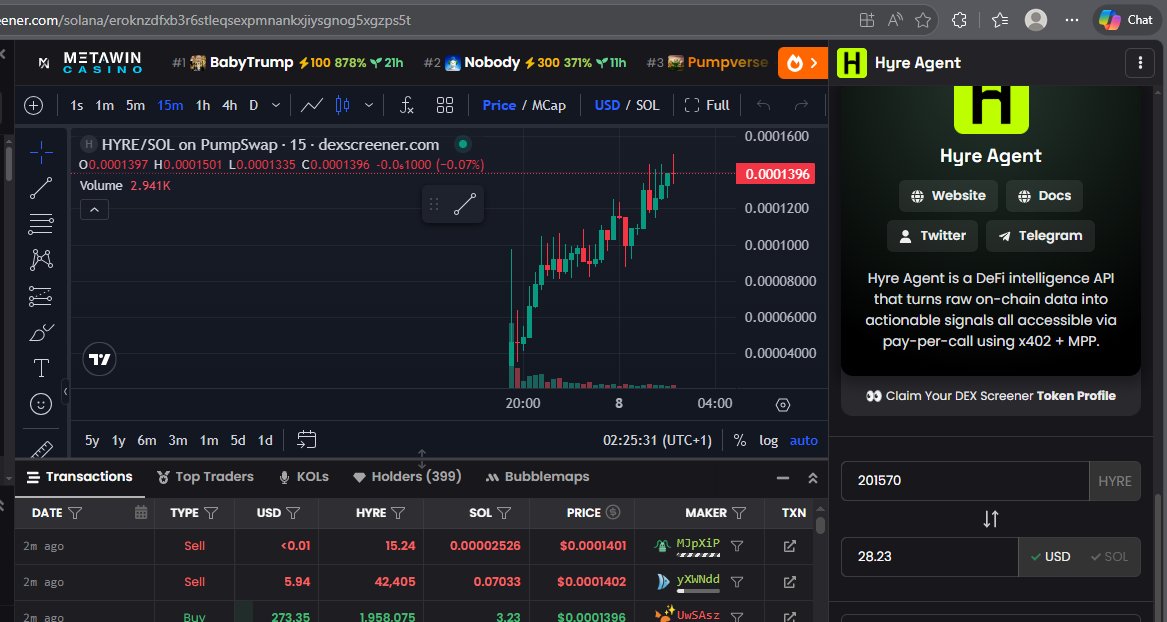Select the trend line drawing tool
The width and height of the screenshot is (1167, 622).
(41, 188)
